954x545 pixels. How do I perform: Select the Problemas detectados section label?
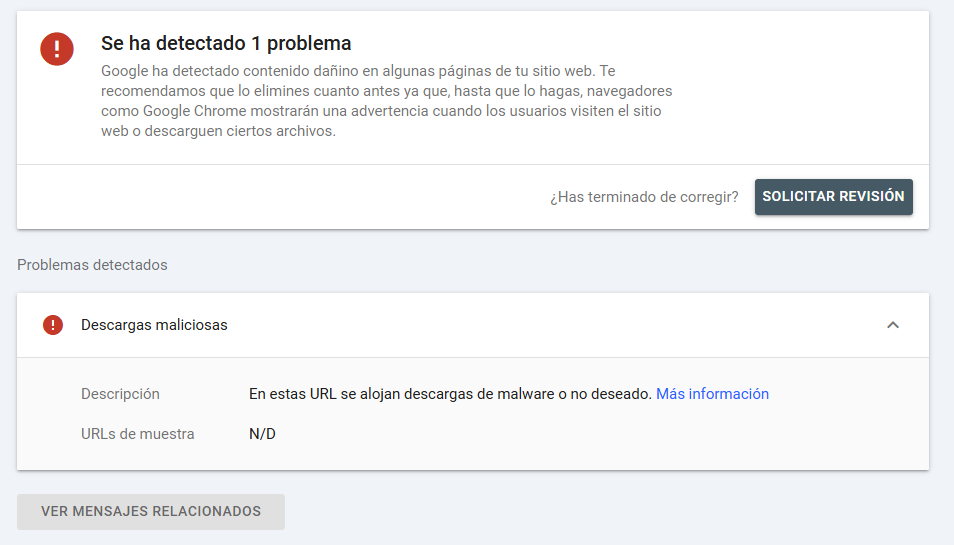coord(92,265)
